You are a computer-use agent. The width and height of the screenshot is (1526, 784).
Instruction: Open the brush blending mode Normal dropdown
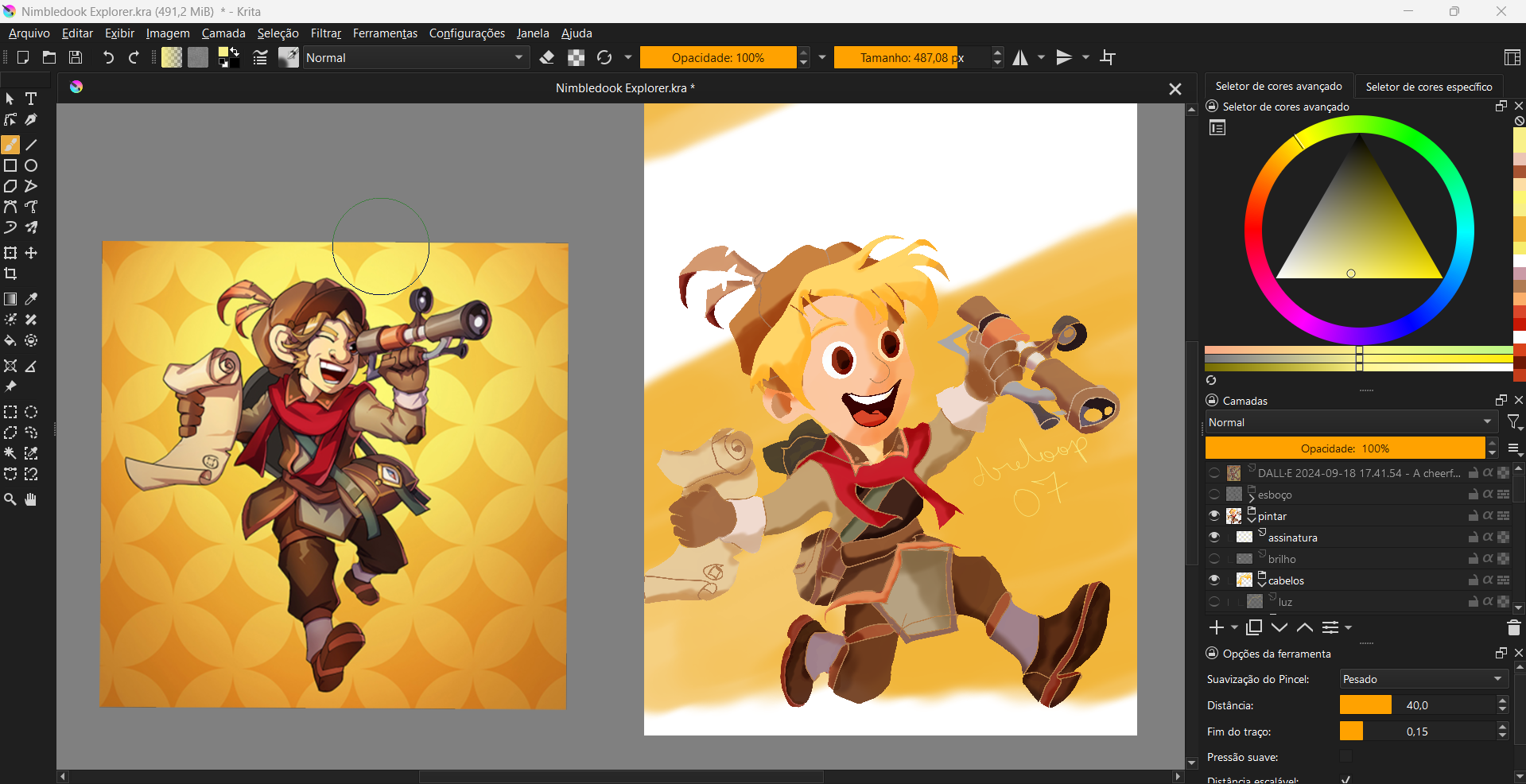click(x=415, y=57)
